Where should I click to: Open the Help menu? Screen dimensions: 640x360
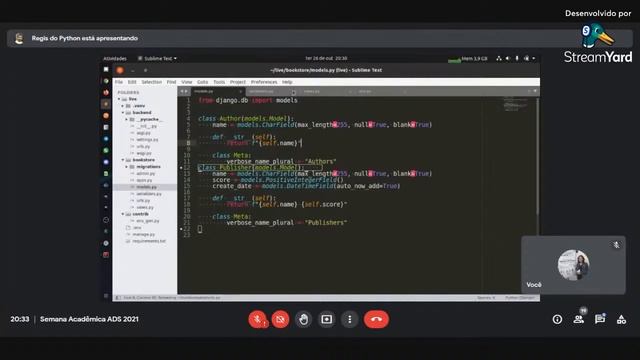[x=287, y=82]
